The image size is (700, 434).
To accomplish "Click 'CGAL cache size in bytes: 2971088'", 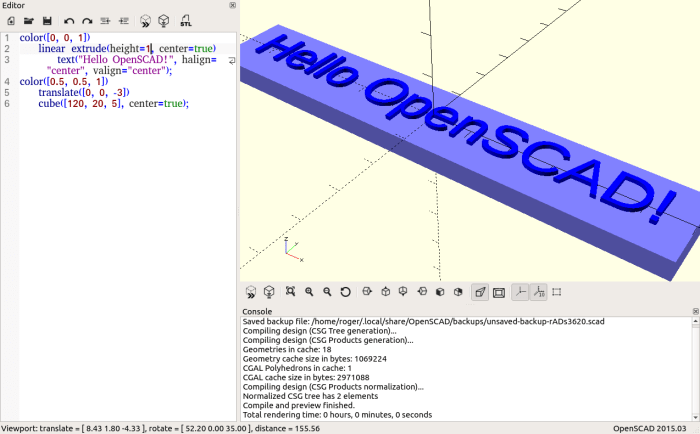I will (306, 378).
